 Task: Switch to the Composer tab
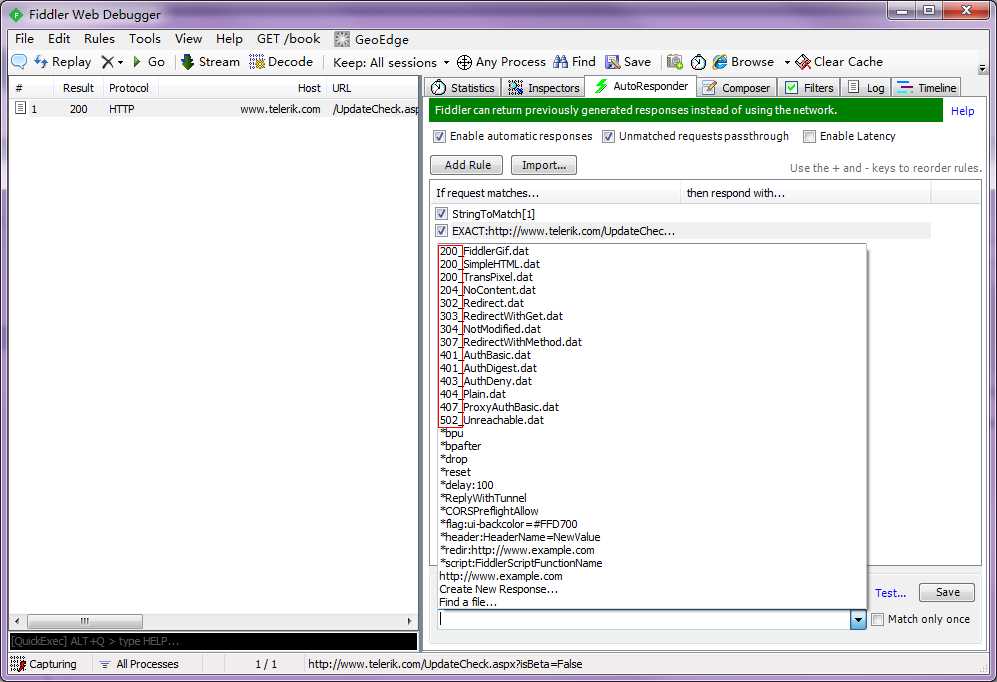(x=736, y=88)
